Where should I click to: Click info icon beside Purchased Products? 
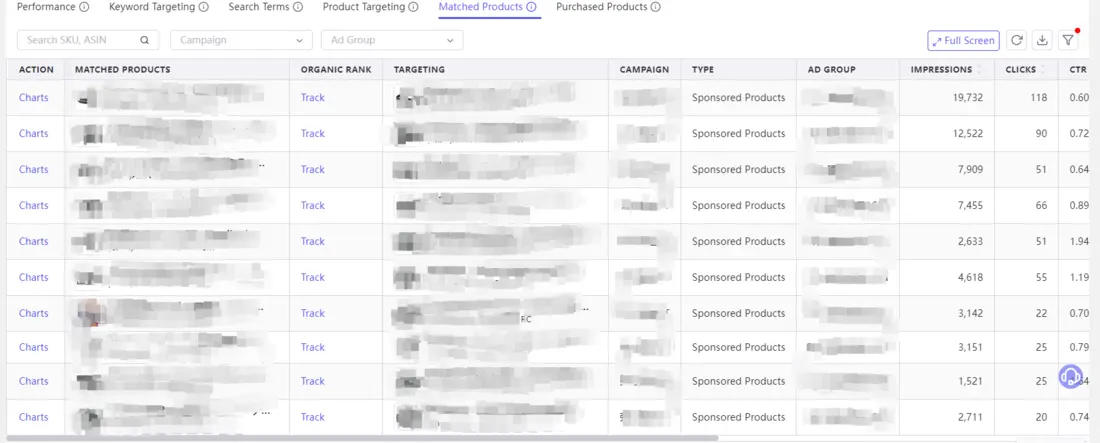pos(655,7)
